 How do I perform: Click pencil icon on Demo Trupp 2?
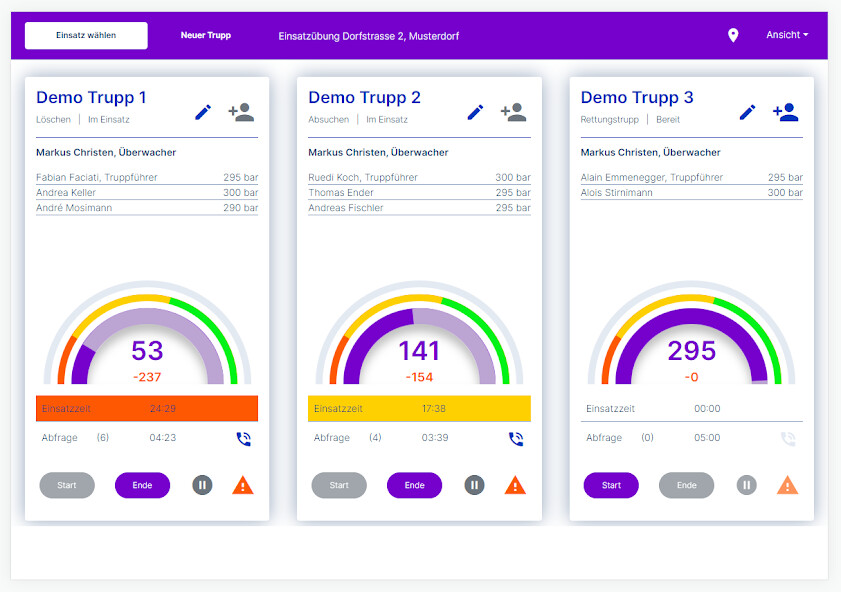tap(475, 112)
